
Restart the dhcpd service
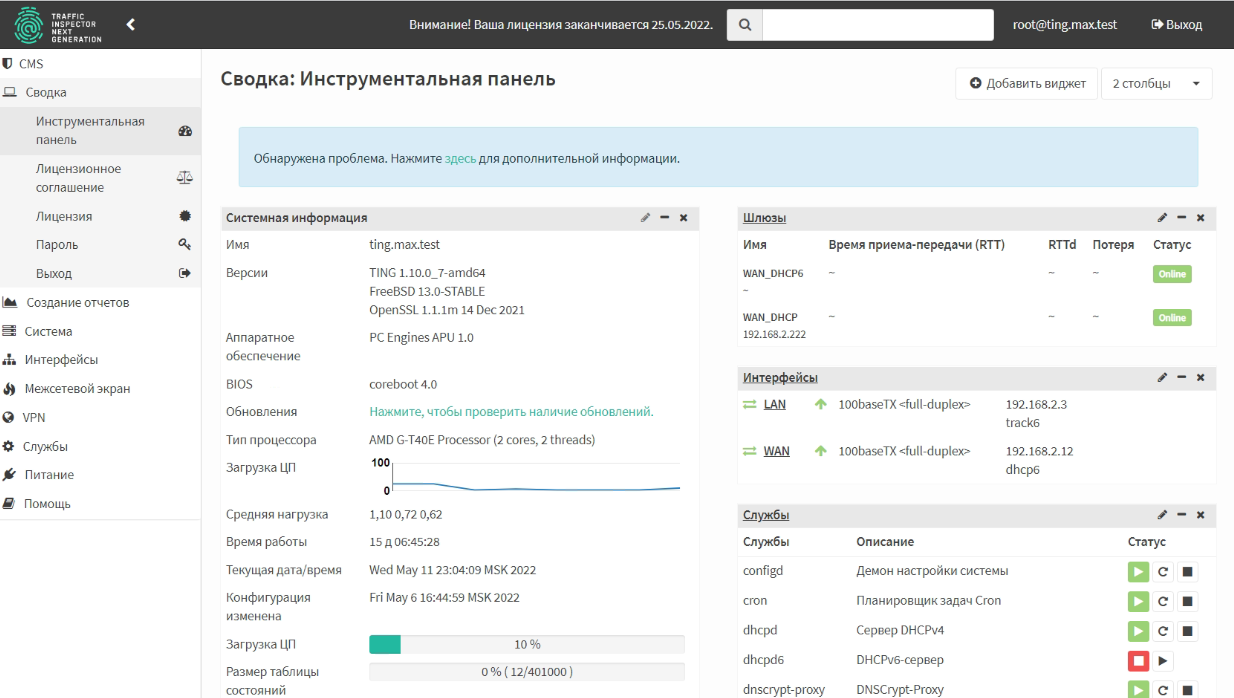point(1163,631)
